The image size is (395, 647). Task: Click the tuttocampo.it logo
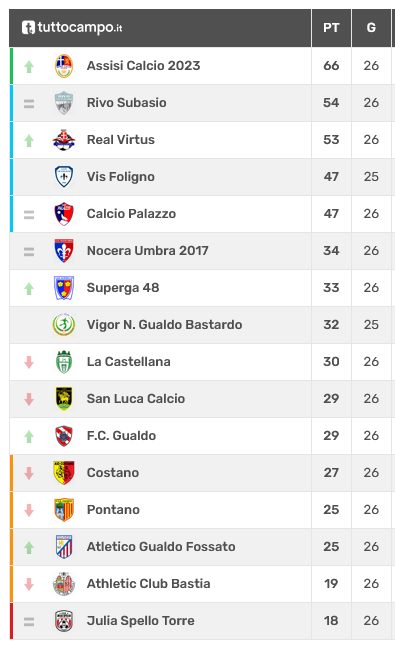pos(72,28)
